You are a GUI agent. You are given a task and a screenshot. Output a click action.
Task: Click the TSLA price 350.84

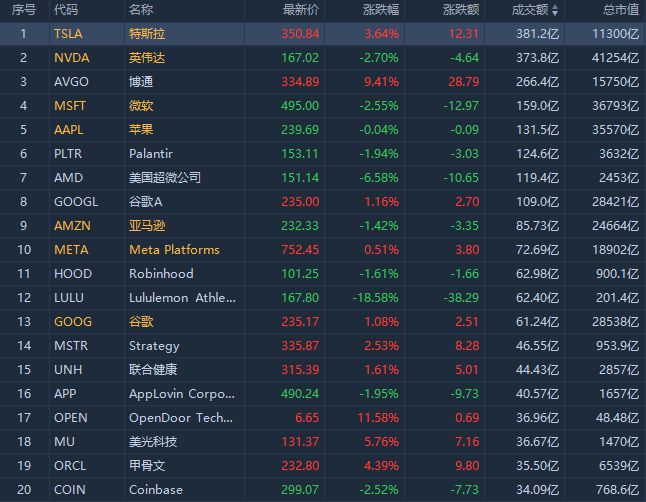pyautogui.click(x=300, y=34)
